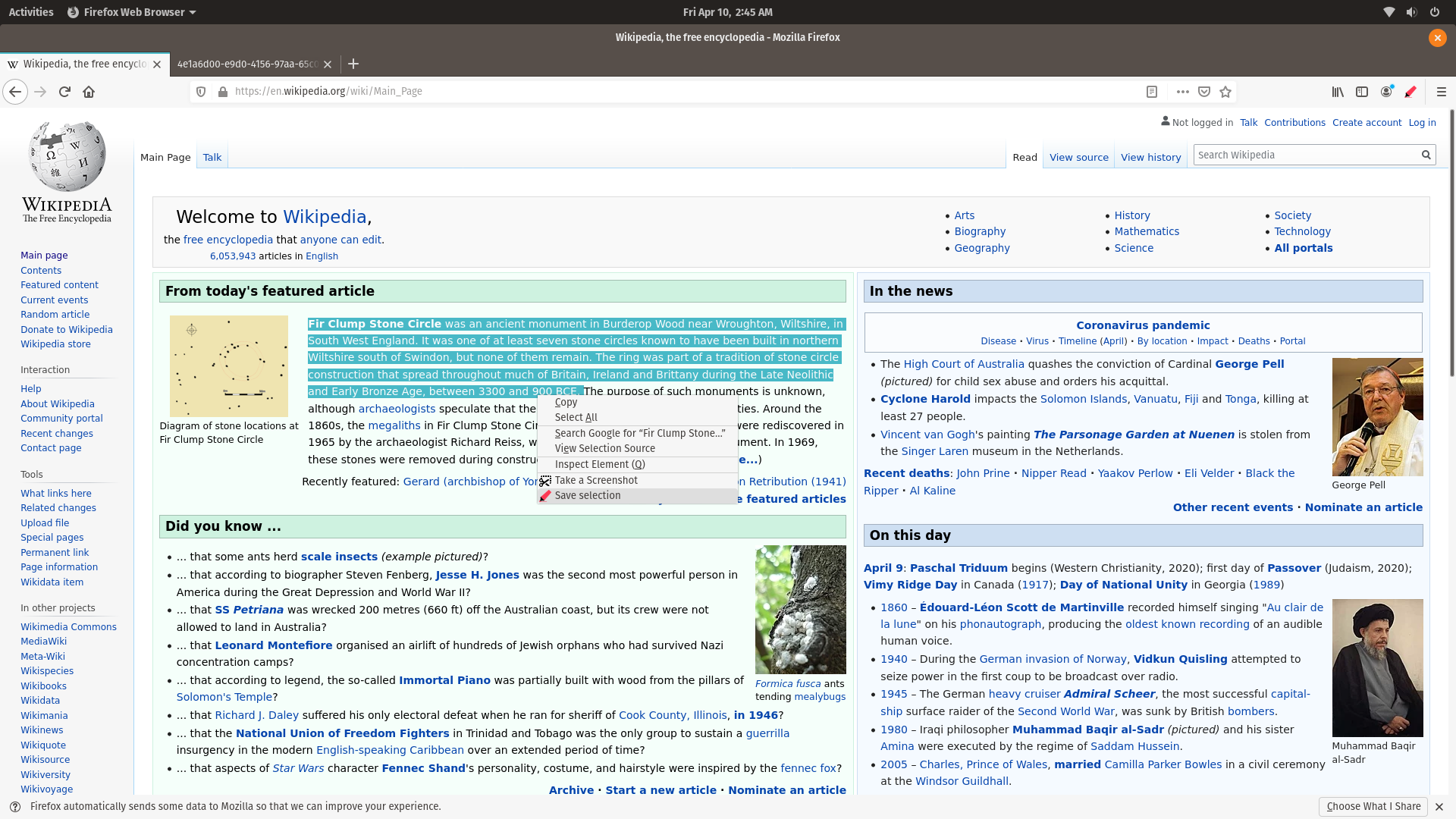Click the Choose What I Share button
The image size is (1456, 819).
pyautogui.click(x=1373, y=807)
